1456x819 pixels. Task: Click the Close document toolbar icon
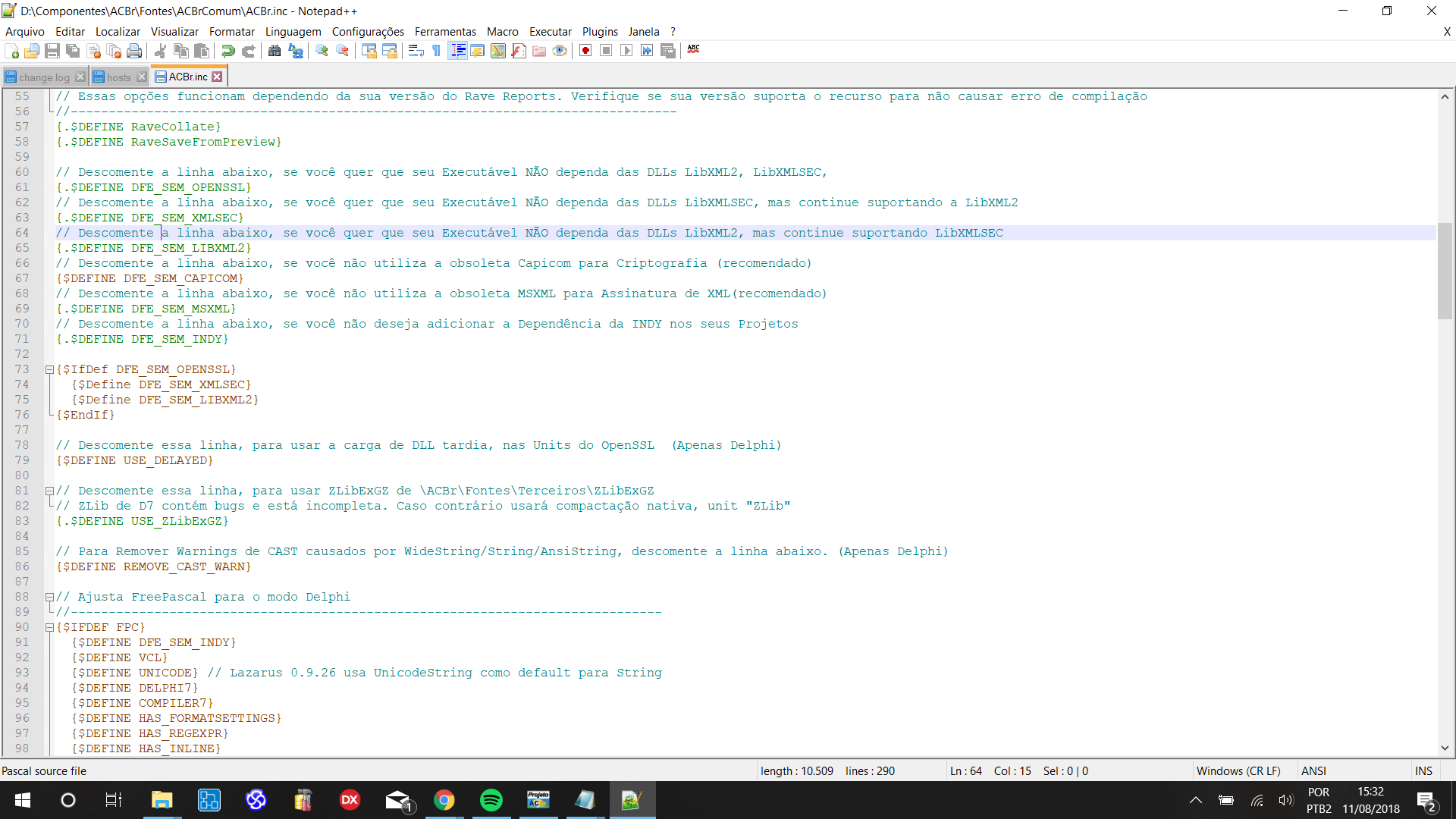coord(94,51)
